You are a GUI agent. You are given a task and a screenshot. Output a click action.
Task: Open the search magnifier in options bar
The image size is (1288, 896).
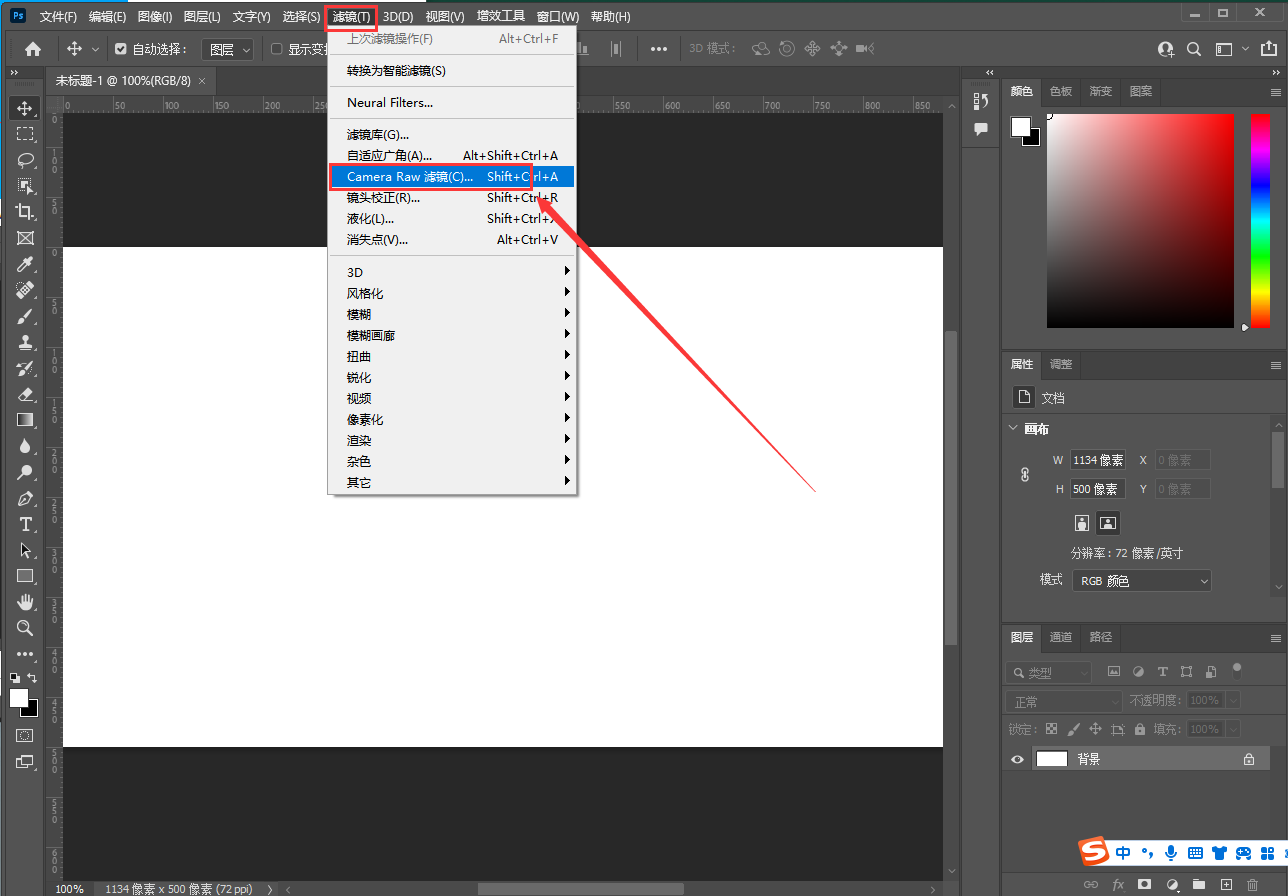tap(1194, 49)
